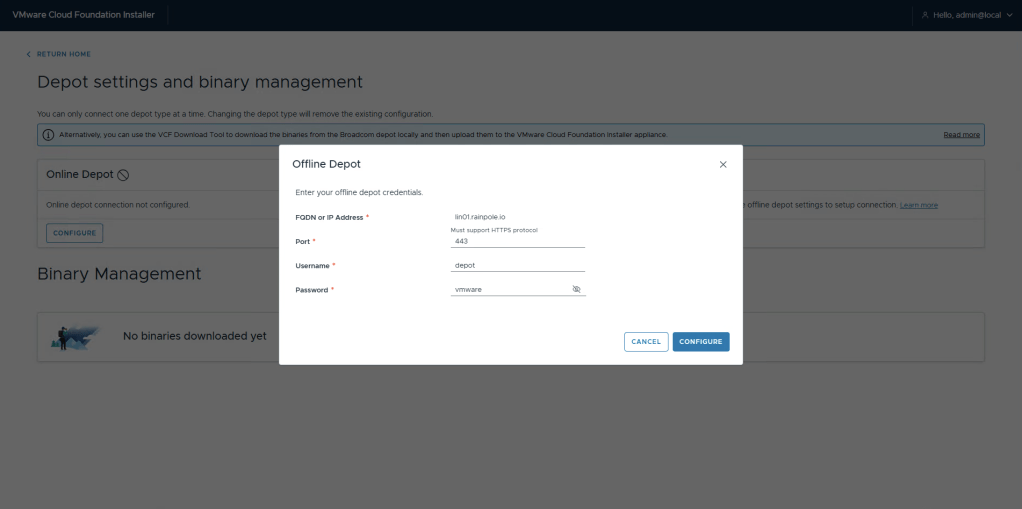Focus the Username input field
1022x509 pixels.
point(518,265)
